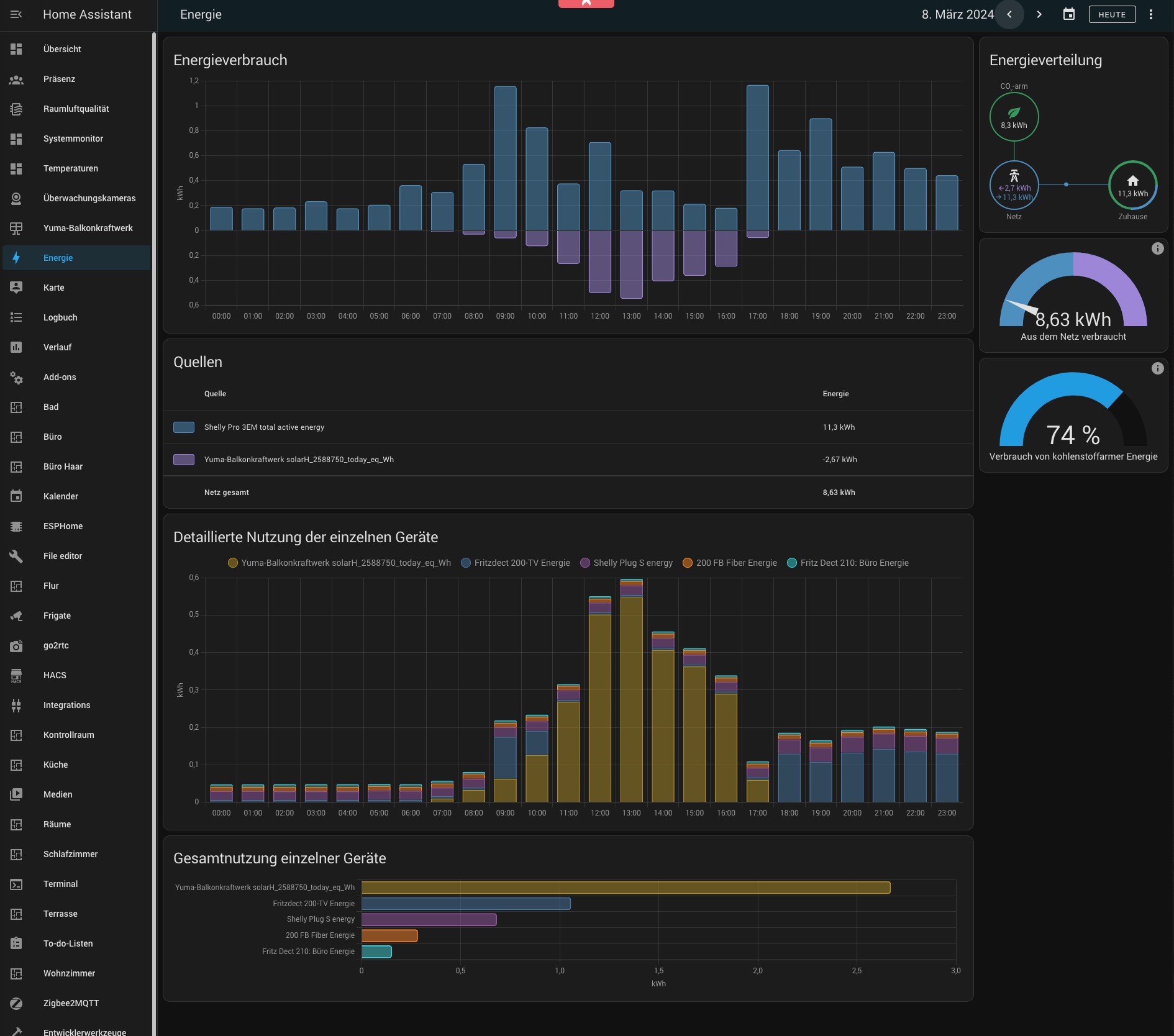Open the three-dot overflow menu
This screenshot has height=1036, width=1174.
(x=1150, y=14)
